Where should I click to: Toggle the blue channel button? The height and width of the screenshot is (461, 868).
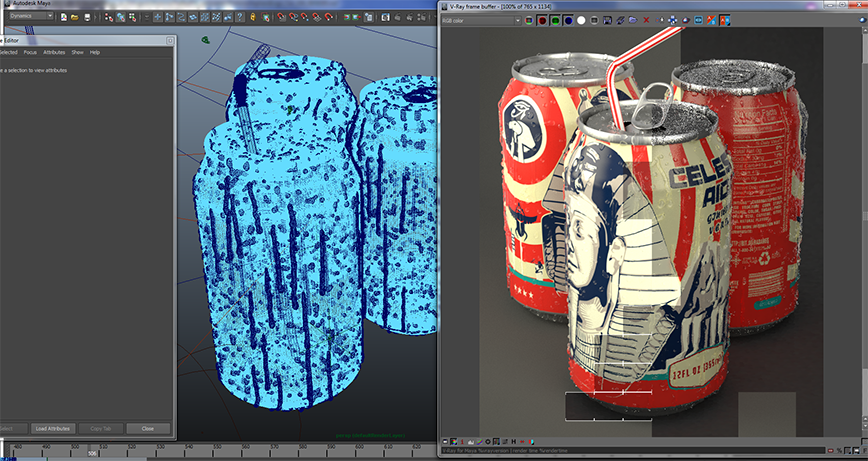(568, 20)
